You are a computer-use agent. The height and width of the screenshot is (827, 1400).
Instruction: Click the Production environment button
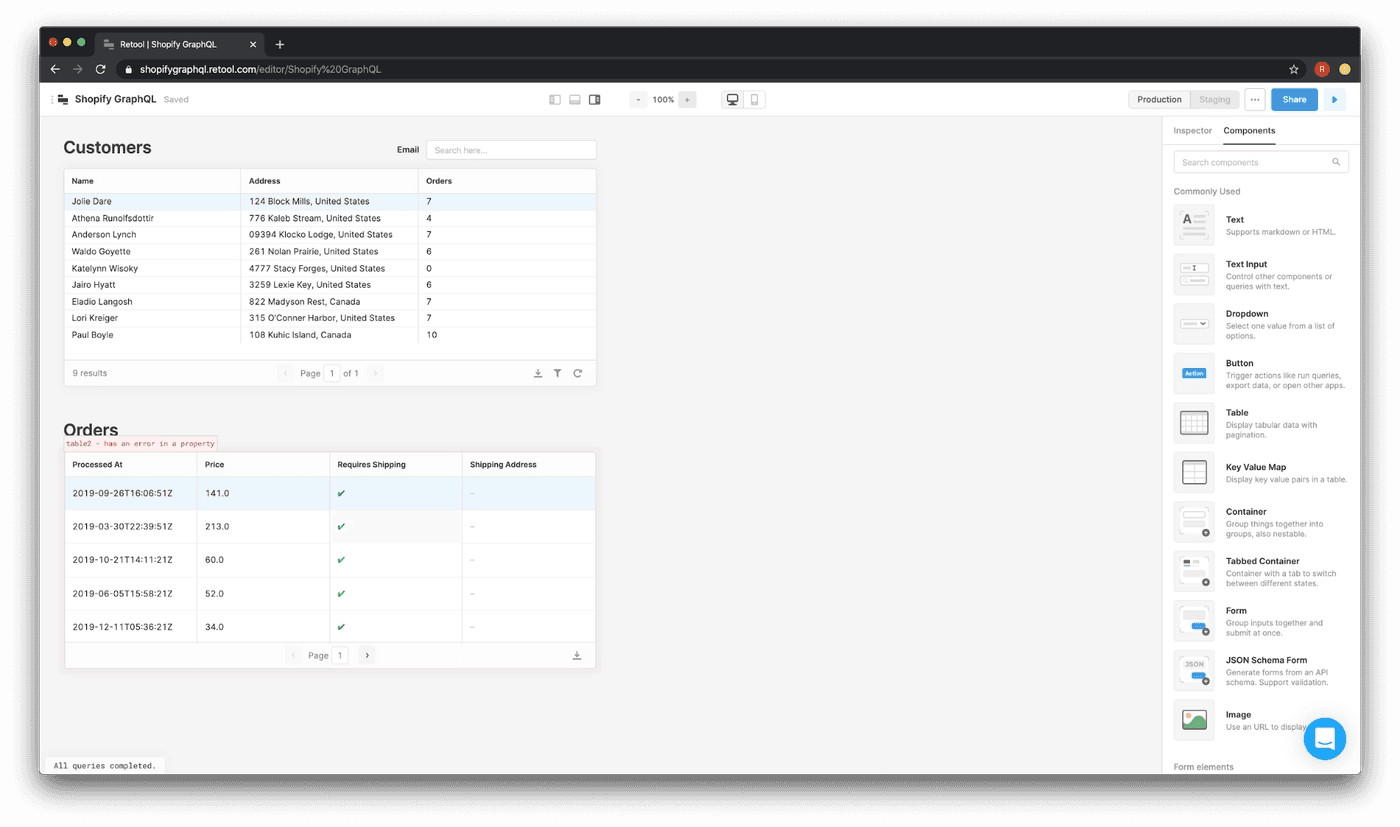click(1159, 100)
